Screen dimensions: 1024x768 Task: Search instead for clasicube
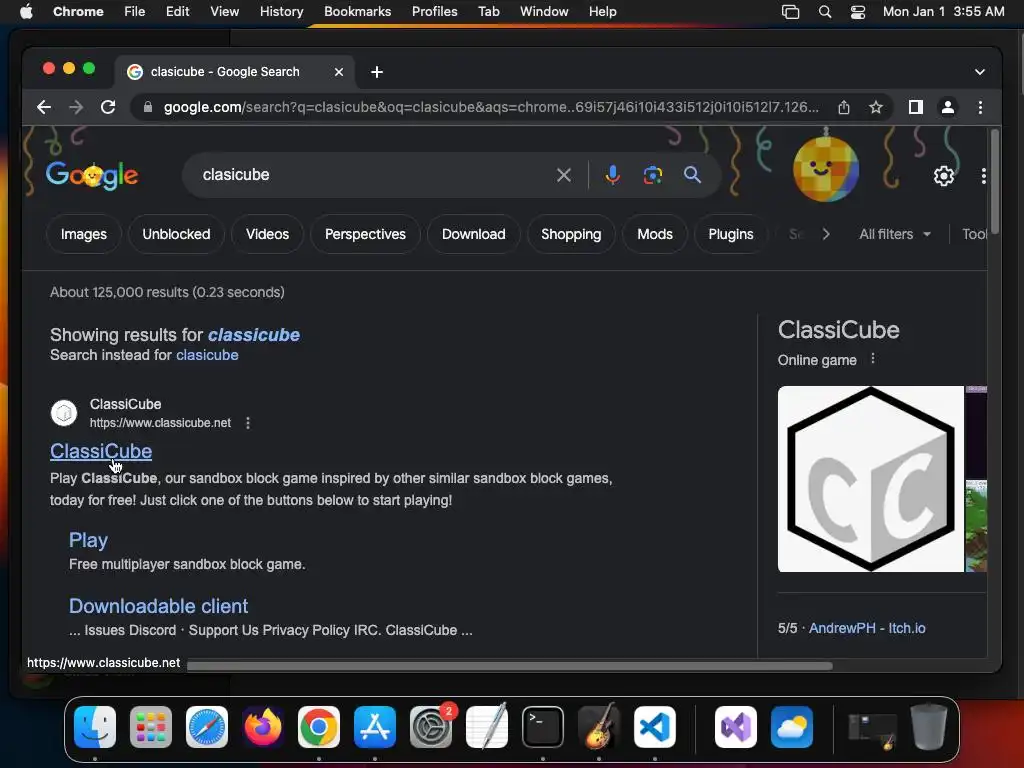tap(207, 355)
